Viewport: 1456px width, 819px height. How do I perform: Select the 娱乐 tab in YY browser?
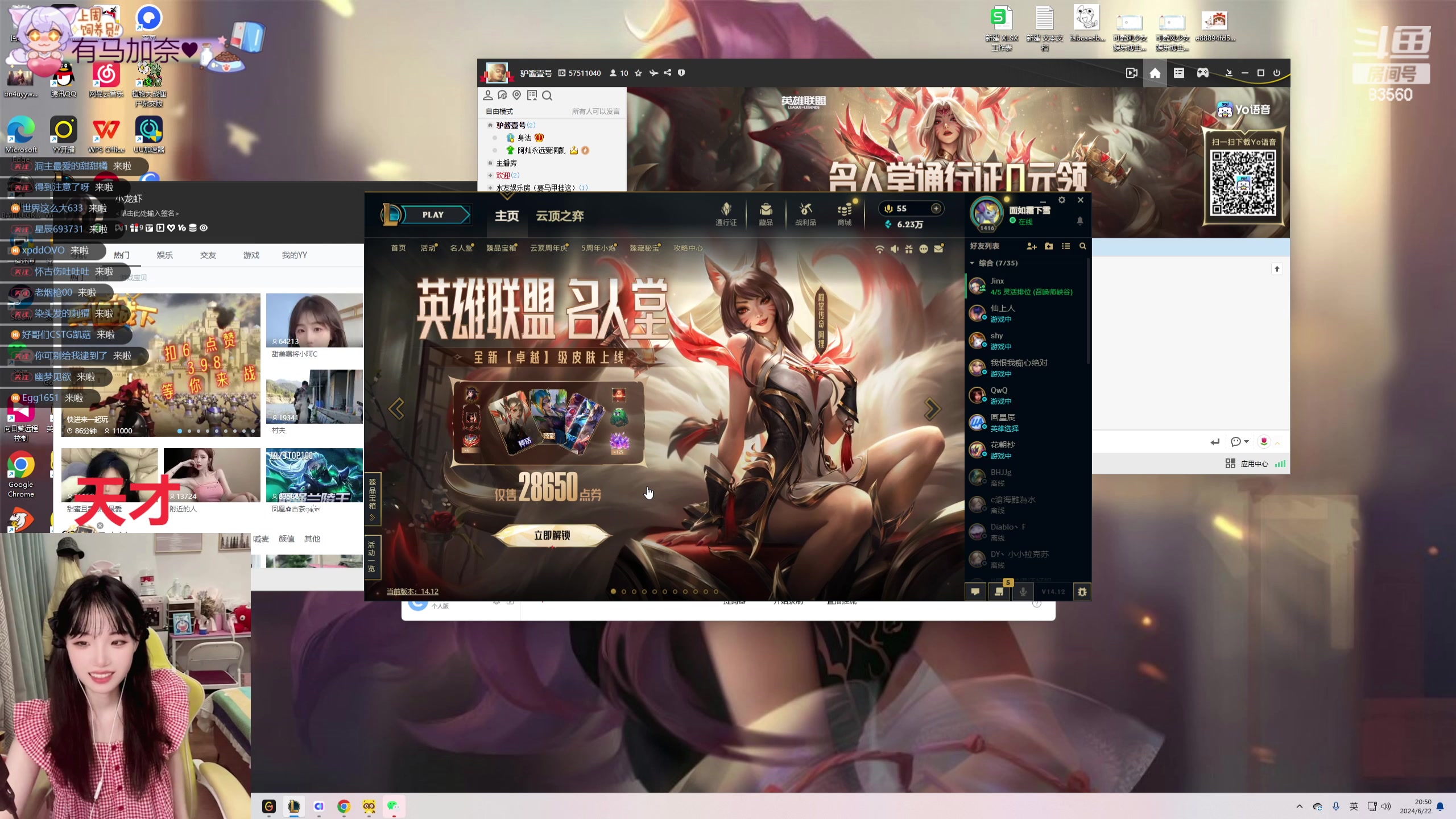pos(165,255)
